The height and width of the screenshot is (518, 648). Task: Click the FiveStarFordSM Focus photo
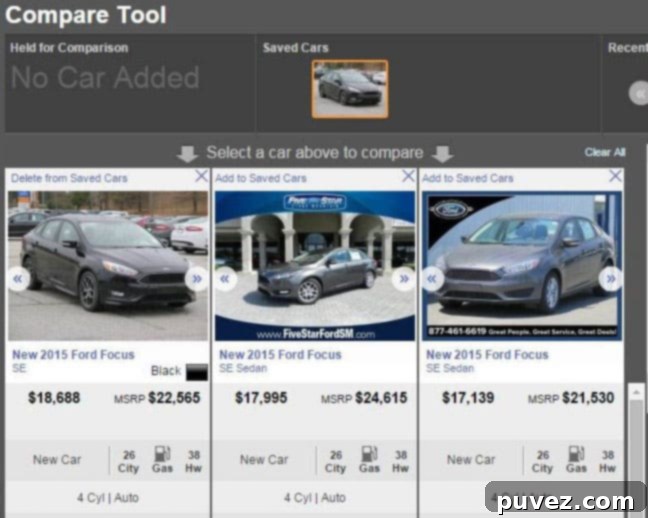coord(315,265)
